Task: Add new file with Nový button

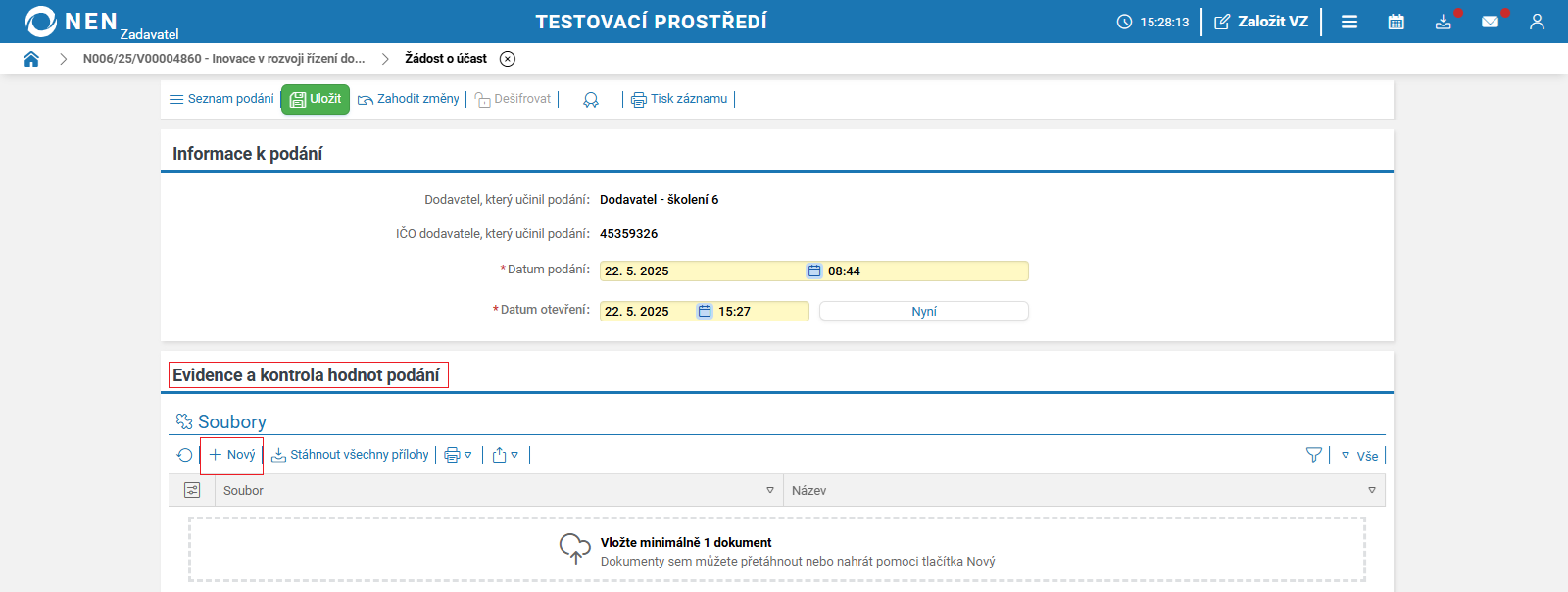Action: [232, 455]
